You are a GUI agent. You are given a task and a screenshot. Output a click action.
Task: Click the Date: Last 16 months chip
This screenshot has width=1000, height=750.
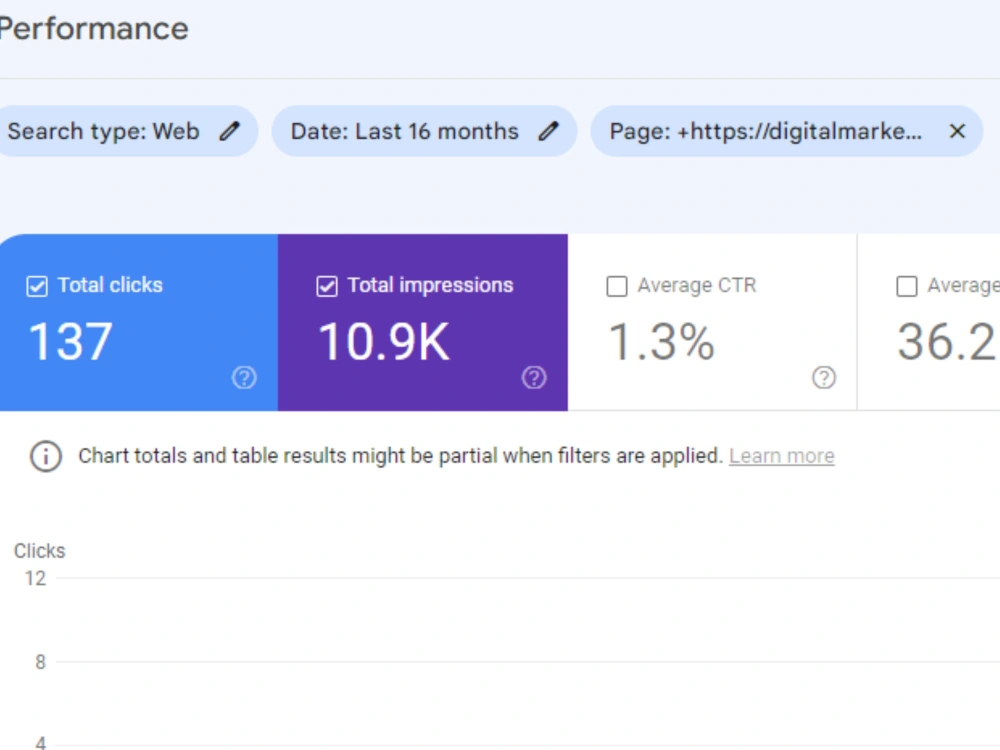(x=425, y=131)
